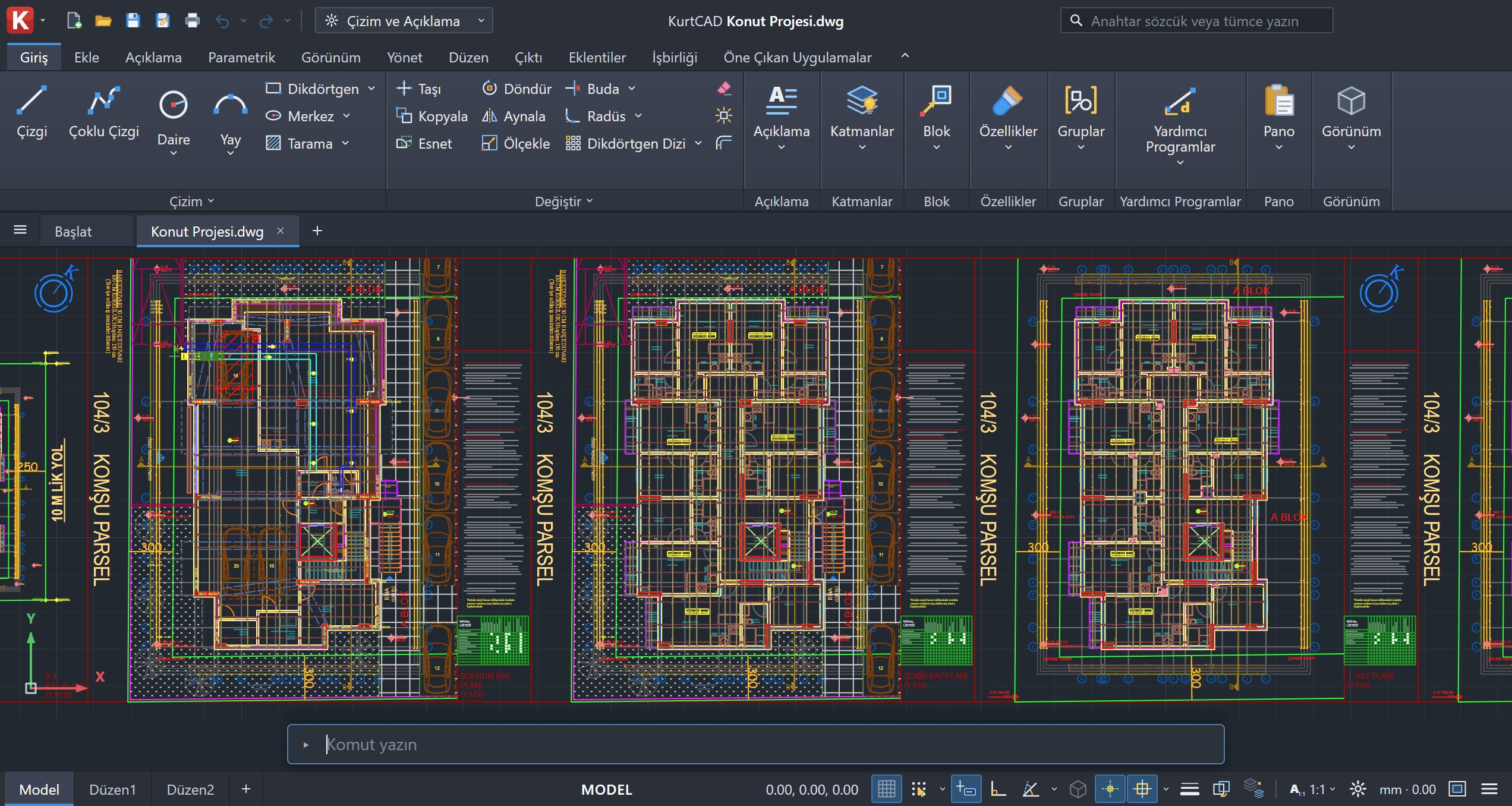Viewport: 1512px width, 806px height.
Task: Select the Çizgi line tool
Action: 31,113
